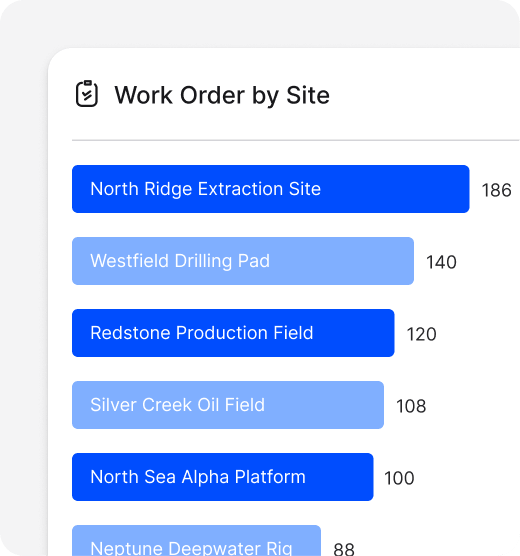The image size is (520, 556).
Task: Click the divider line below the title
Action: tap(296, 140)
